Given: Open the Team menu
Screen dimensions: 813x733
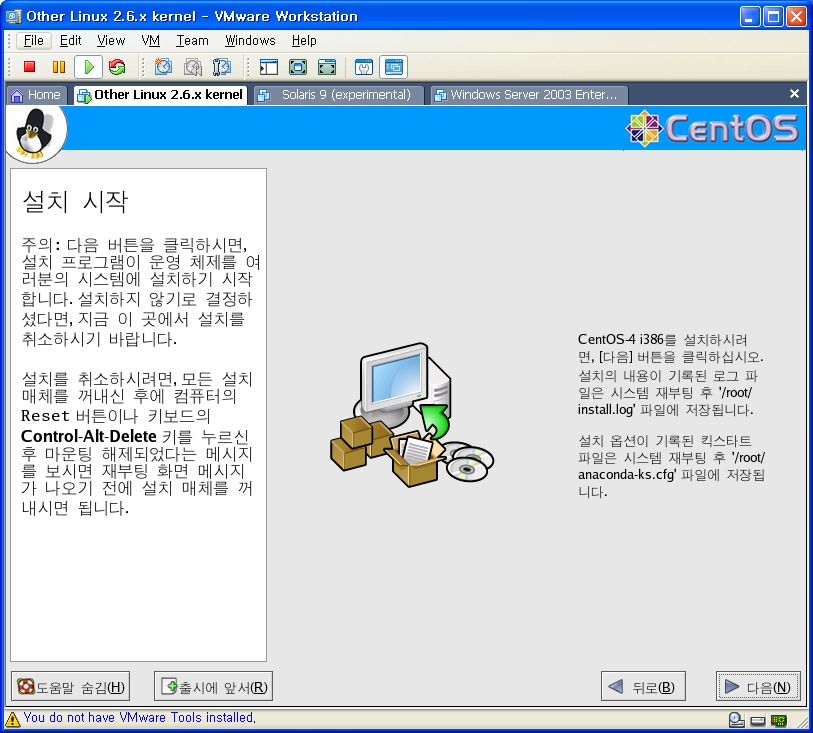Looking at the screenshot, I should (x=192, y=40).
